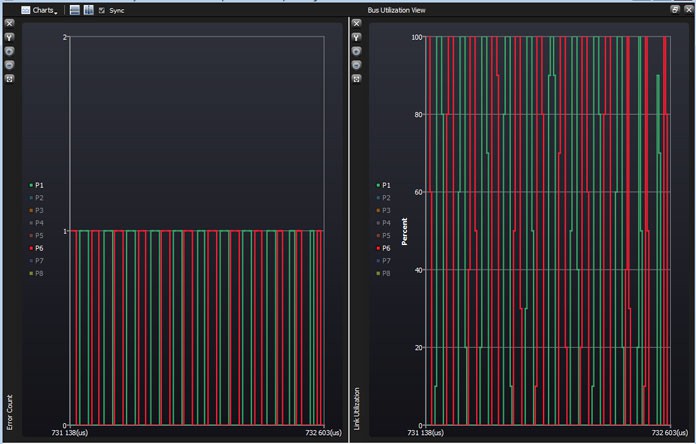Toggle P3 series in Link Utilization legend
696x444 pixels.
coord(384,210)
